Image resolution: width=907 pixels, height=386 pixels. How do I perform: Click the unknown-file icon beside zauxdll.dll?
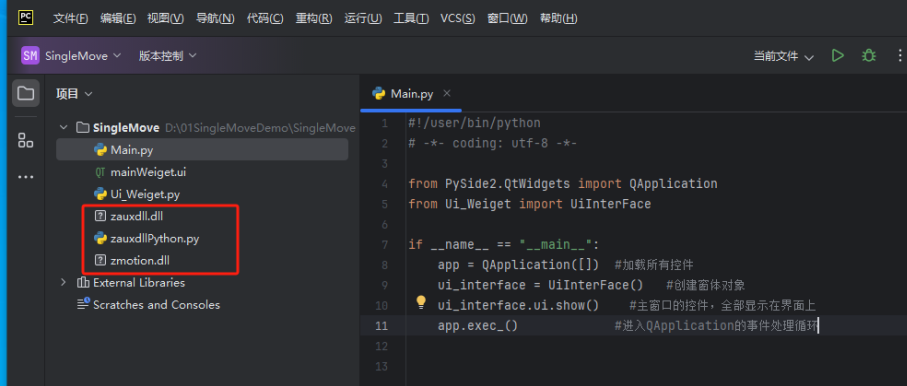[100, 216]
